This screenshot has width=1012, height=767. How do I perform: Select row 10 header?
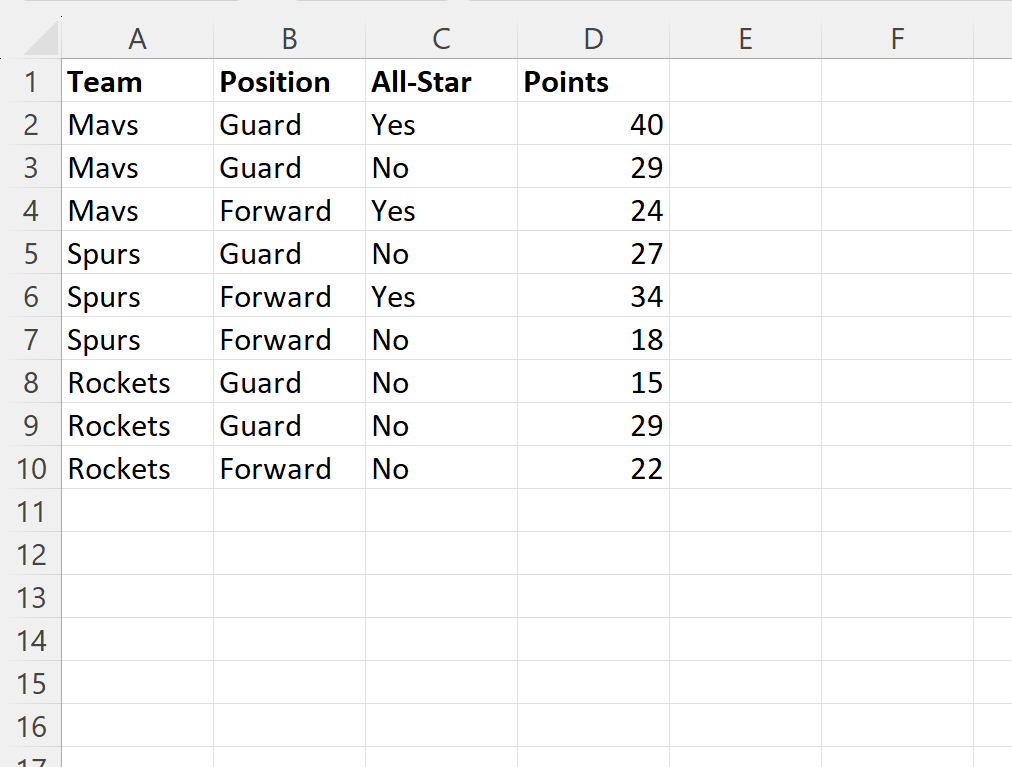[x=32, y=468]
